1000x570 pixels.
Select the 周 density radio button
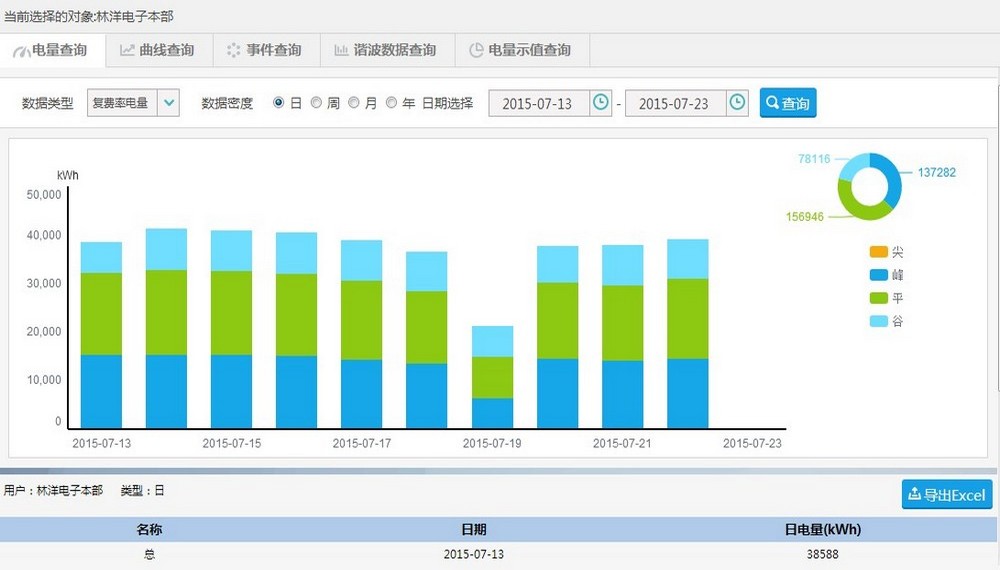316,103
